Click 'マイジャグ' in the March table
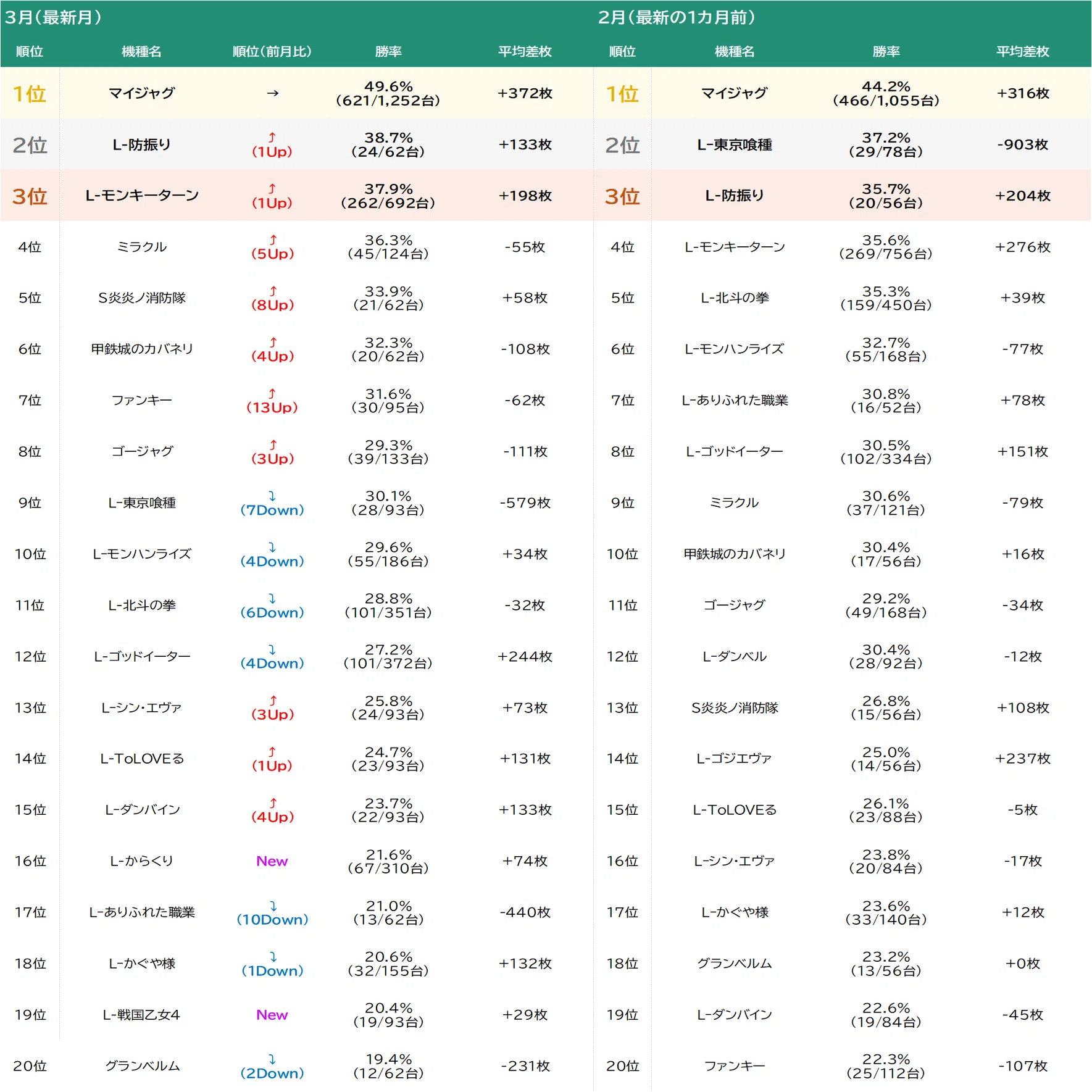This screenshot has width=1092, height=1092. (x=142, y=93)
